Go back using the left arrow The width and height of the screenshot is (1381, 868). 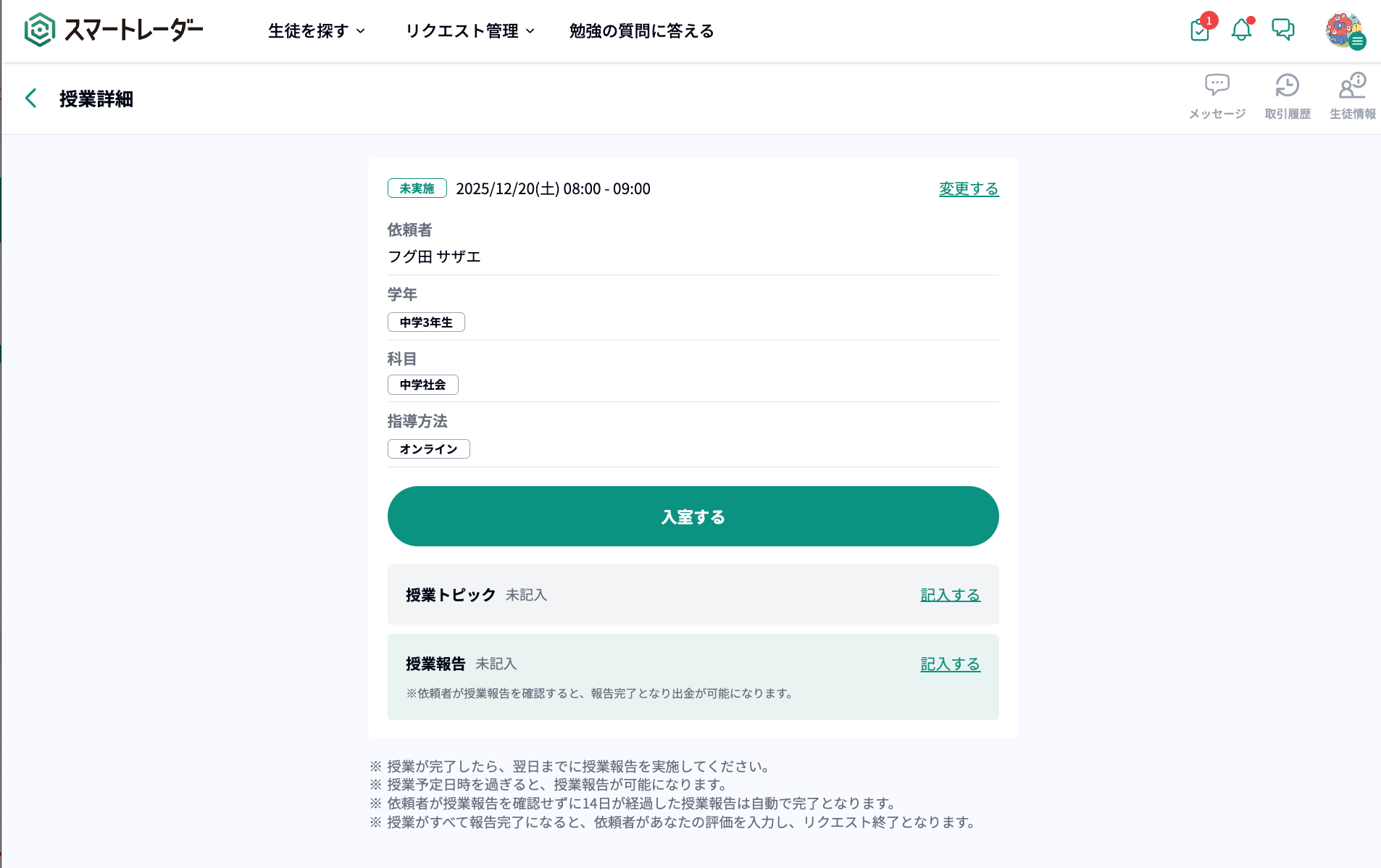pos(31,99)
